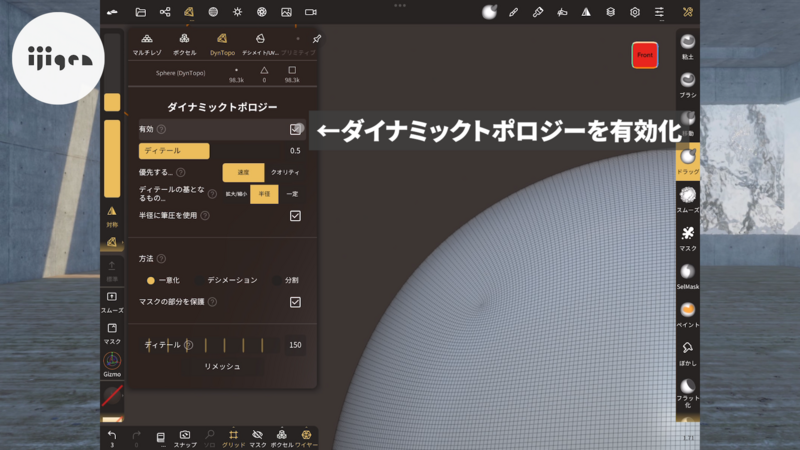Set detail basis to 一定

[292, 194]
